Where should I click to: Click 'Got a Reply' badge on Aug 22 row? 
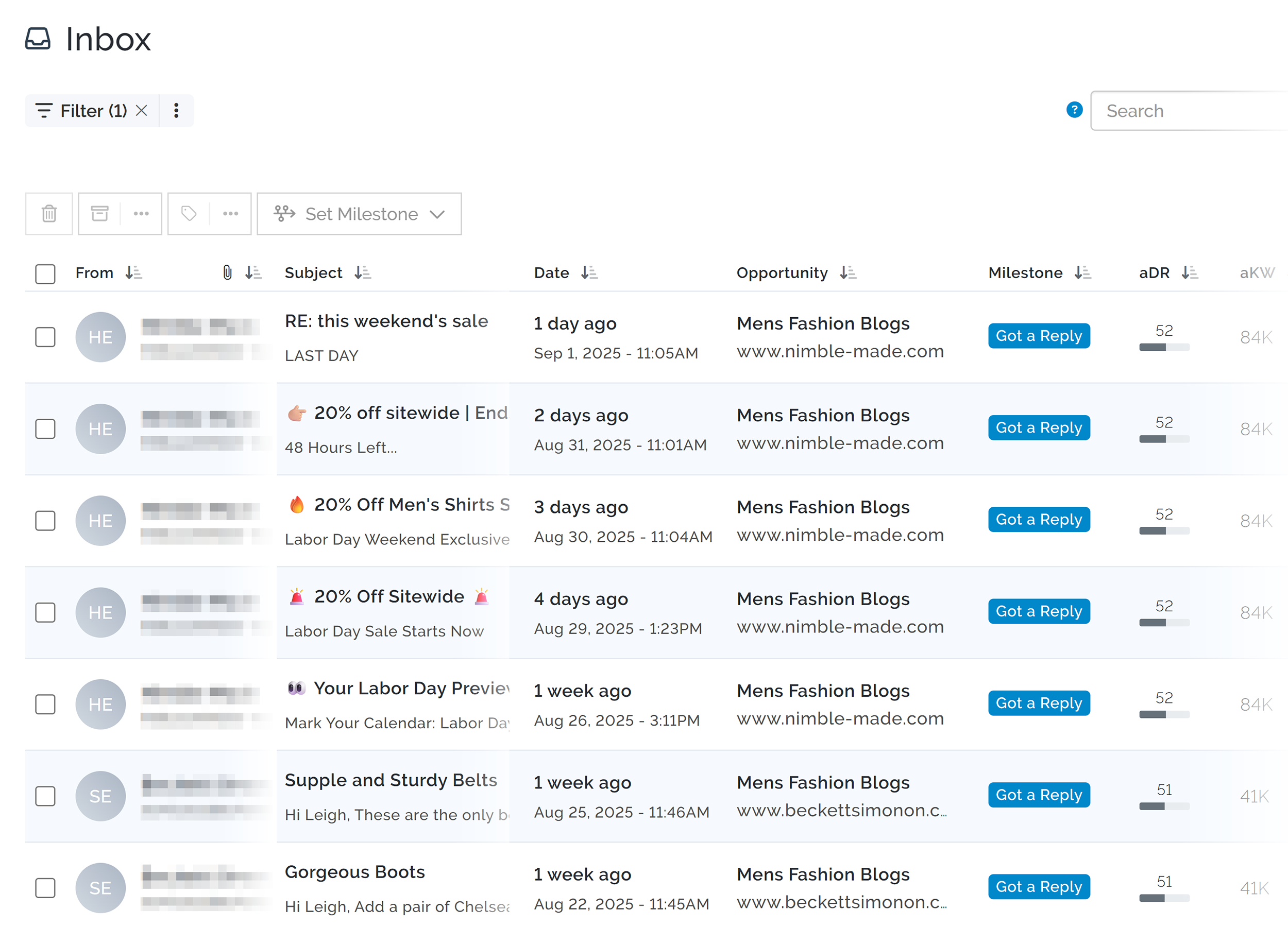[1039, 887]
